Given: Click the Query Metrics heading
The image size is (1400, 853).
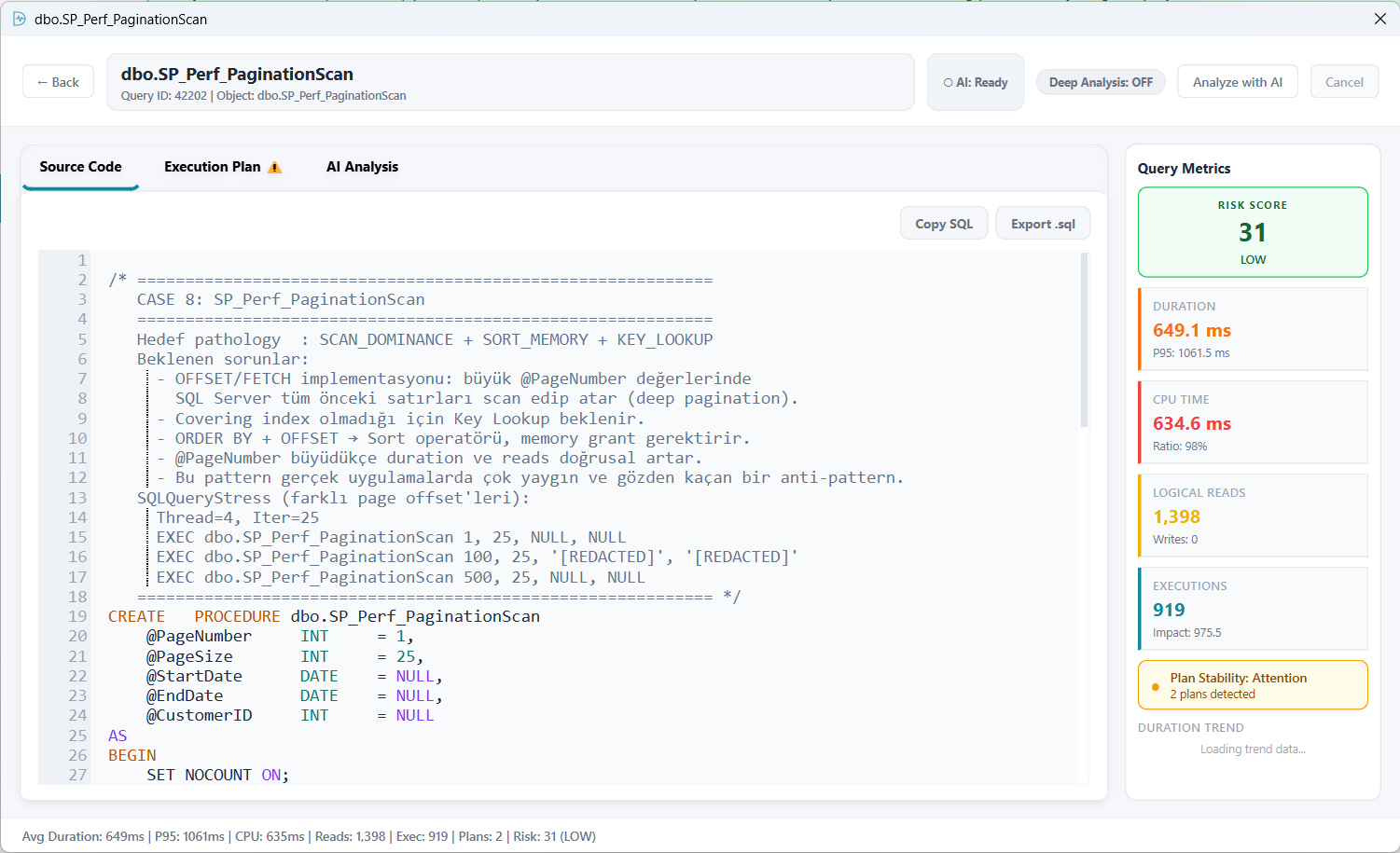Looking at the screenshot, I should (1184, 169).
